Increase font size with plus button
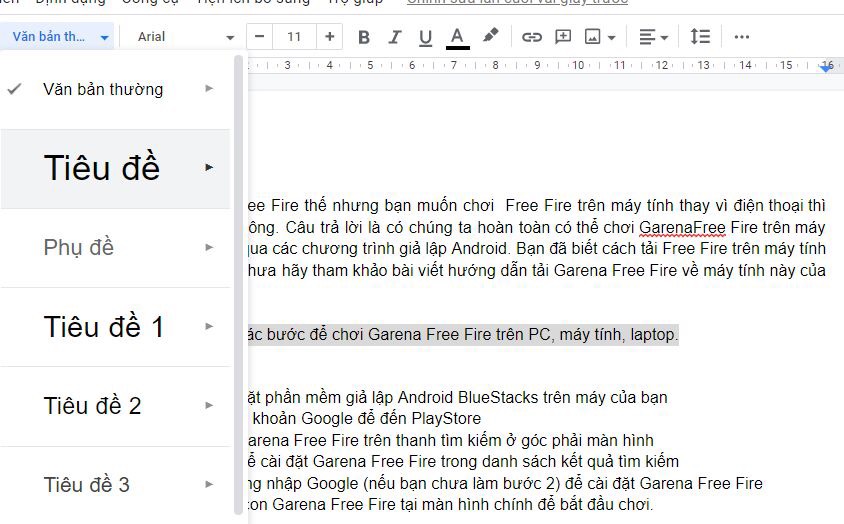Screen dimensions: 844x524 (329, 37)
